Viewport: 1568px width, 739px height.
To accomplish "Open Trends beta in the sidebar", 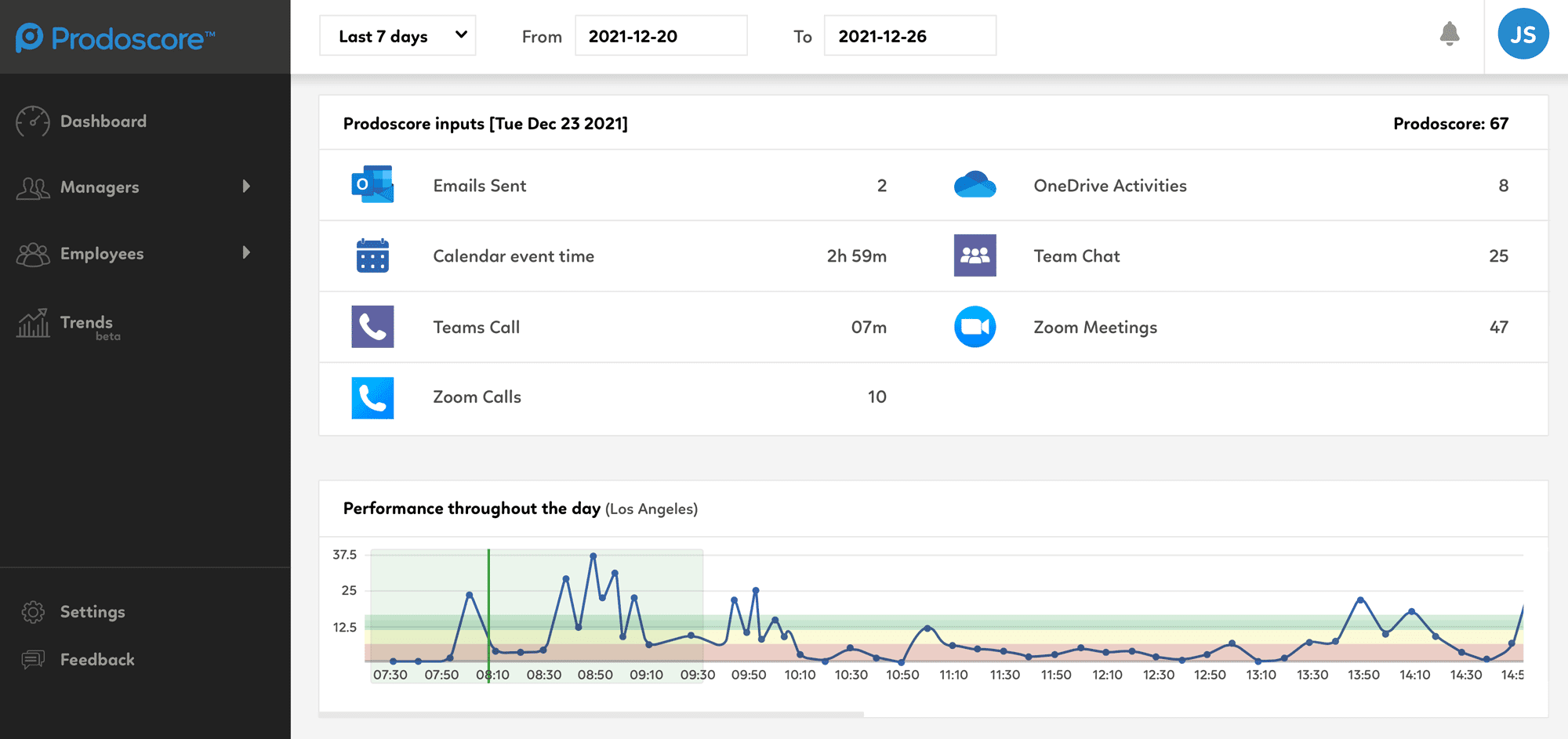I will click(90, 327).
